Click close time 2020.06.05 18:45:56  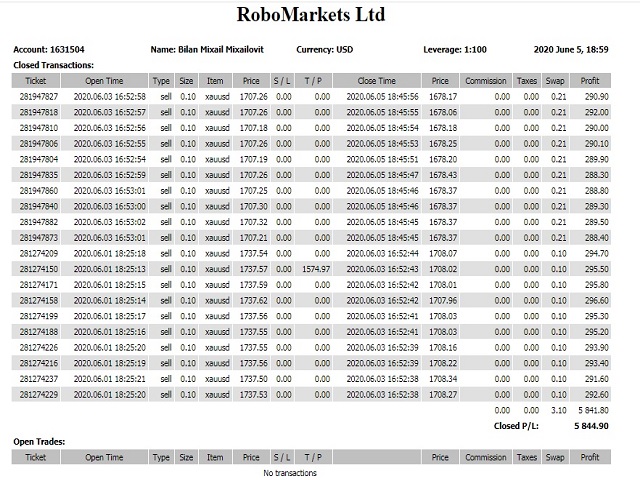pos(382,97)
